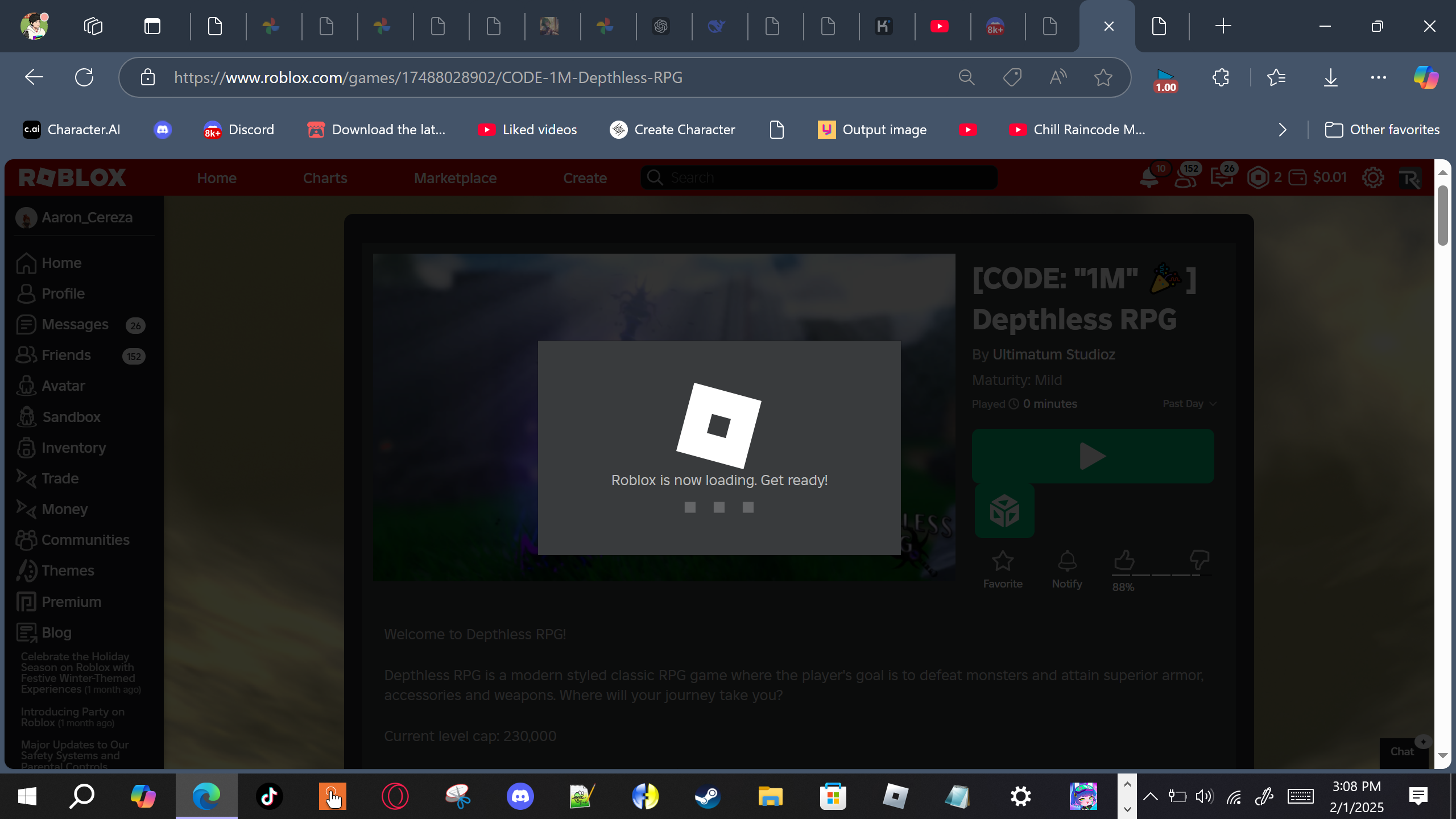This screenshot has width=1456, height=819.
Task: Click the Favorite star icon
Action: click(x=1002, y=561)
